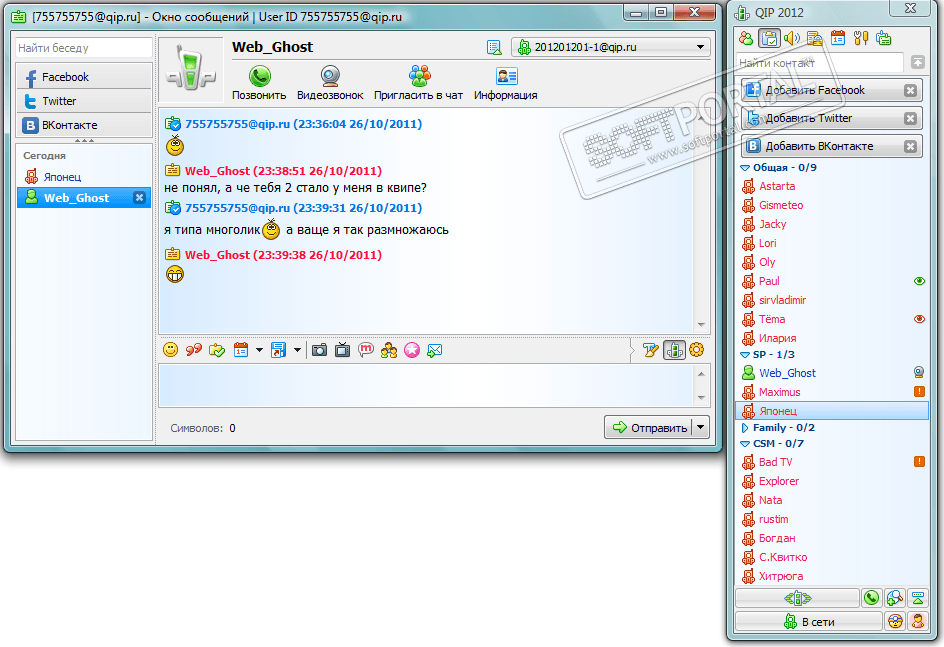Click the calendar icon in message toolbar
This screenshot has width=944, height=647.
click(x=241, y=350)
